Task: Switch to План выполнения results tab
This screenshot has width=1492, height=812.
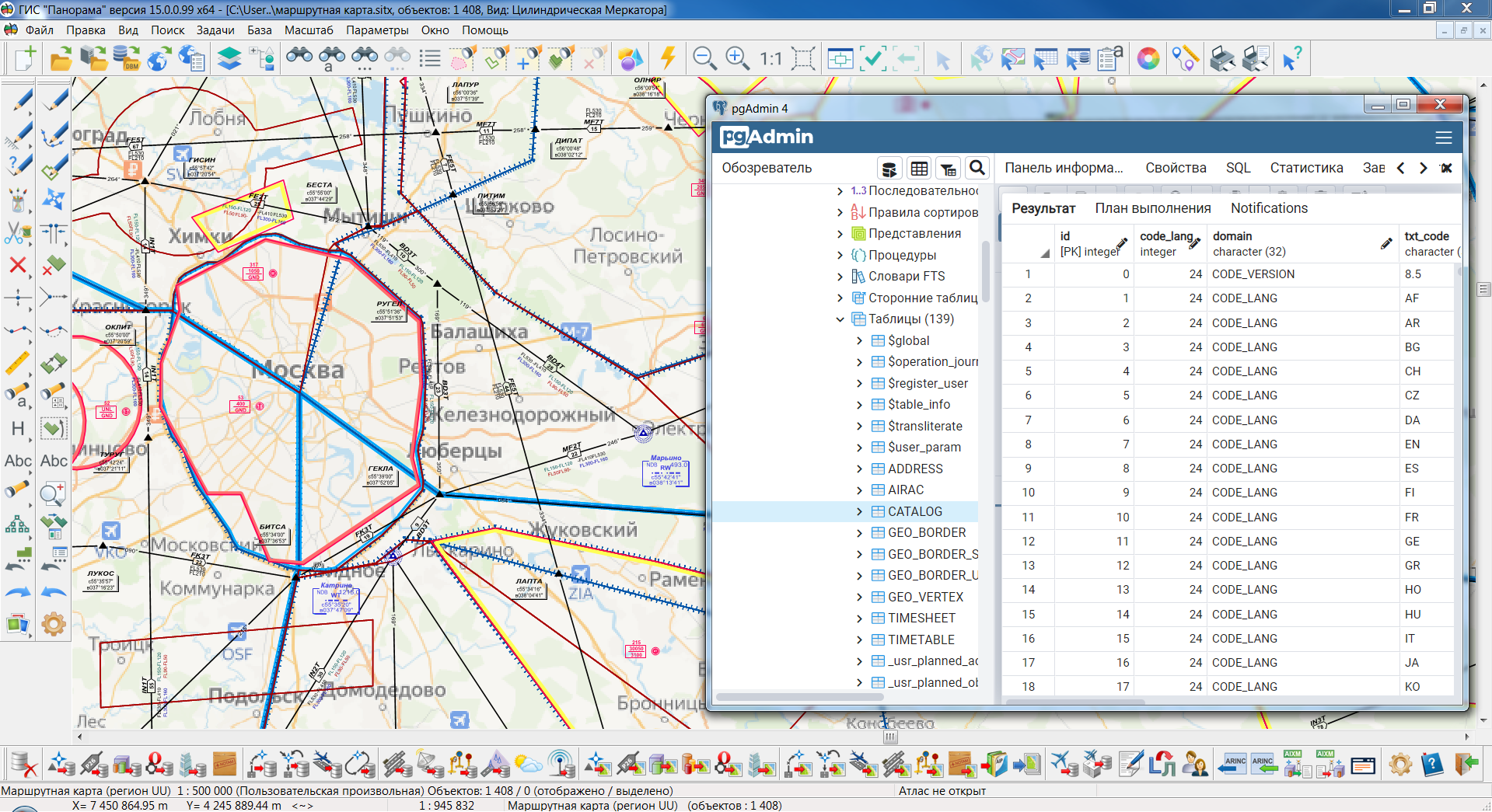Action: (x=1152, y=208)
